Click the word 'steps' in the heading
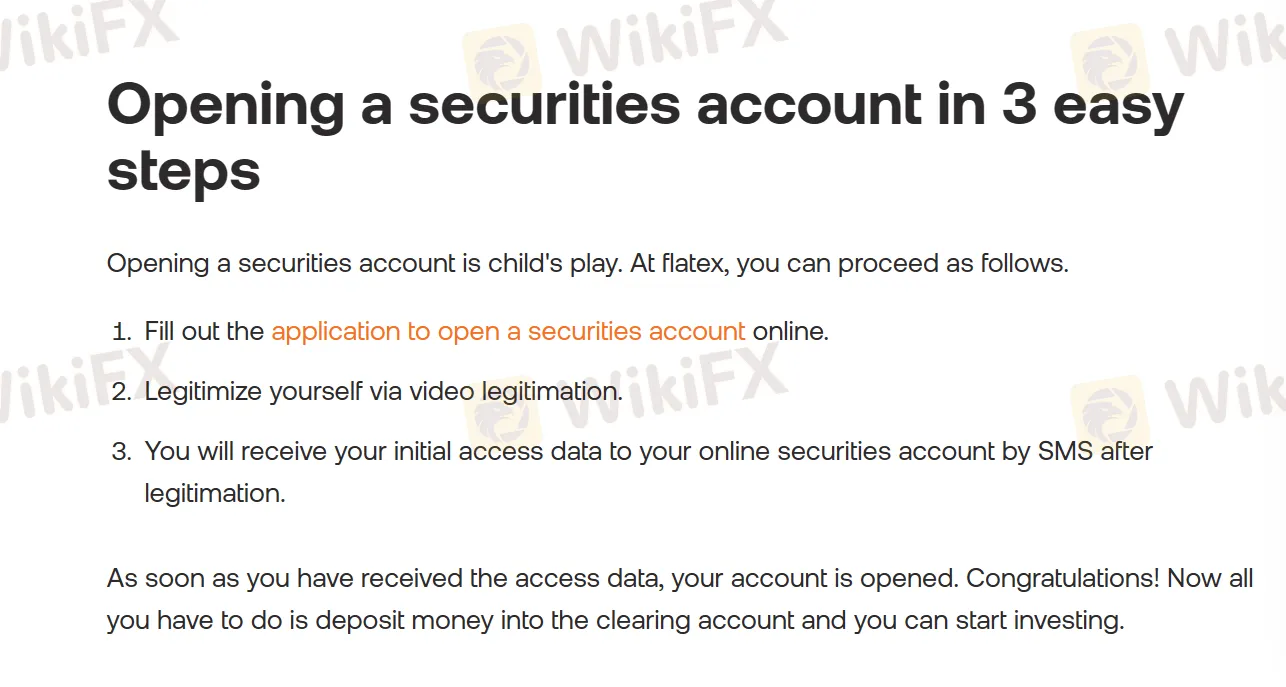The image size is (1286, 687). click(x=184, y=170)
